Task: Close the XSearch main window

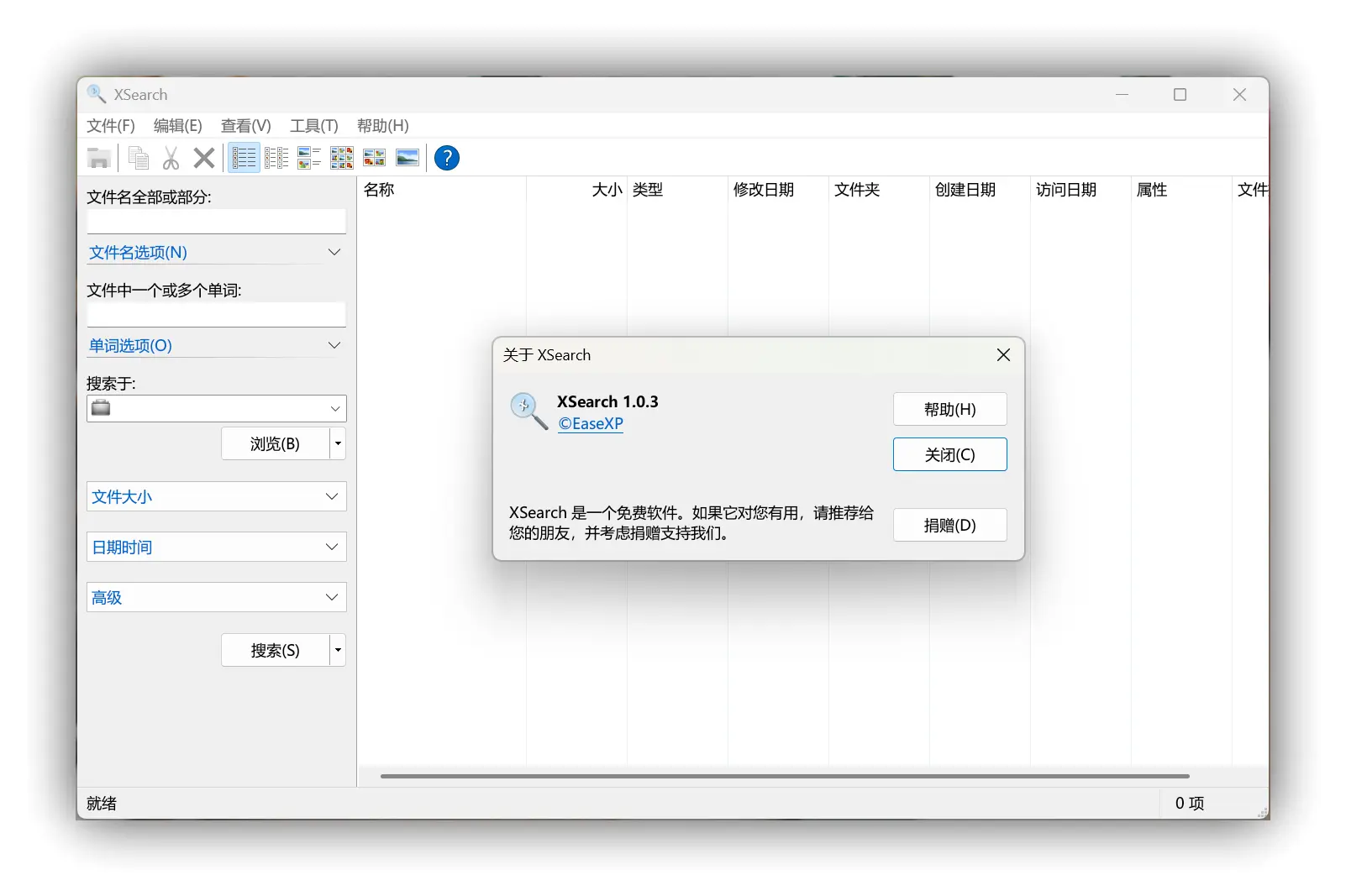Action: coord(1239,94)
